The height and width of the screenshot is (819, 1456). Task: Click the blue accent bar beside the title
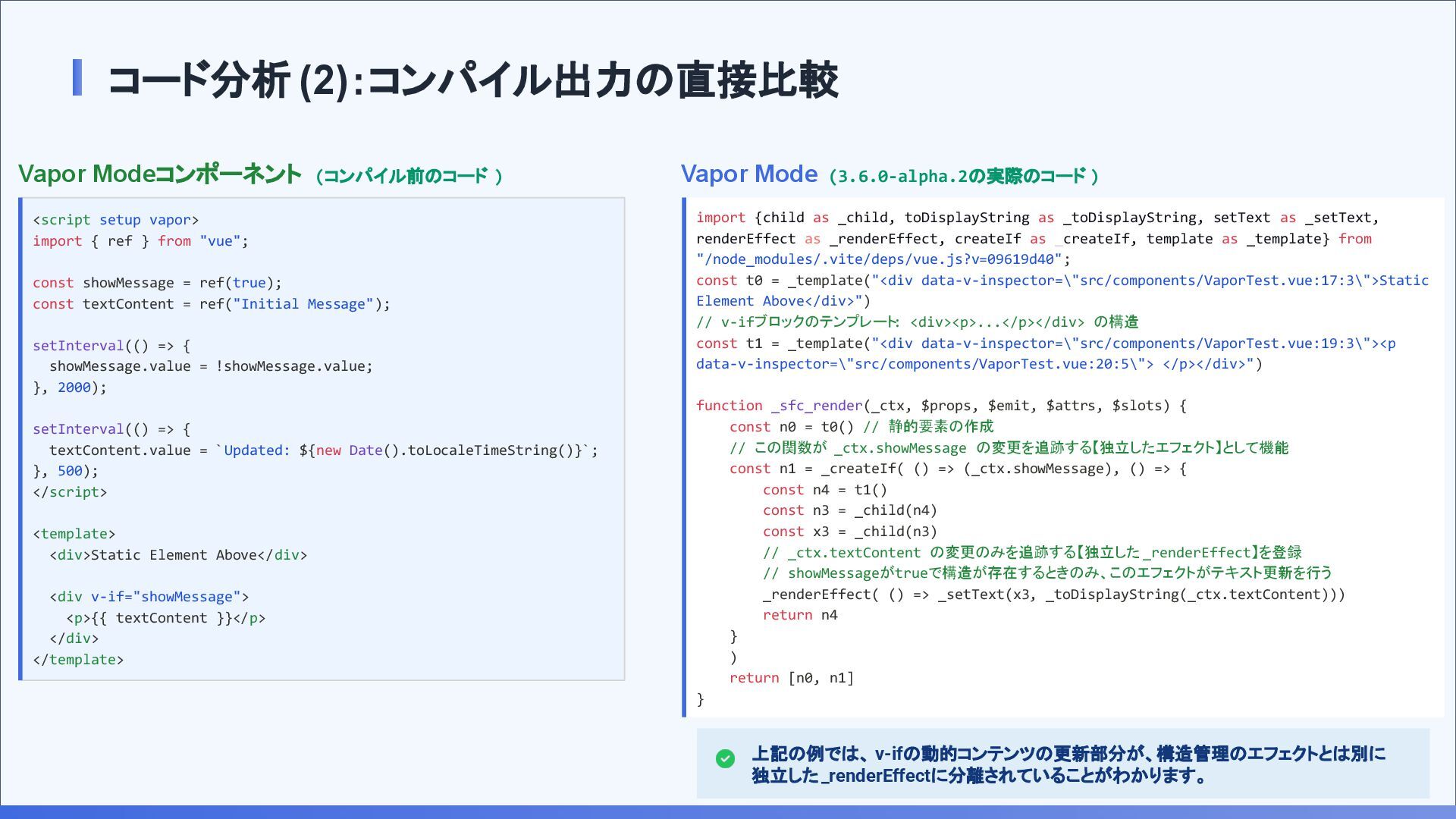coord(77,78)
